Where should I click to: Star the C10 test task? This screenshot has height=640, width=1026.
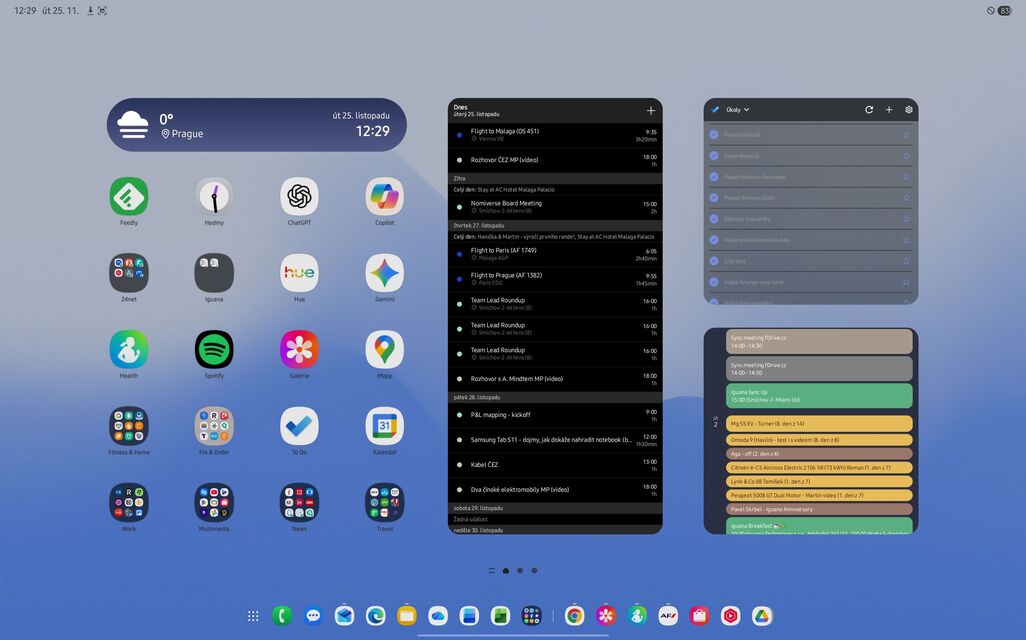(x=906, y=261)
